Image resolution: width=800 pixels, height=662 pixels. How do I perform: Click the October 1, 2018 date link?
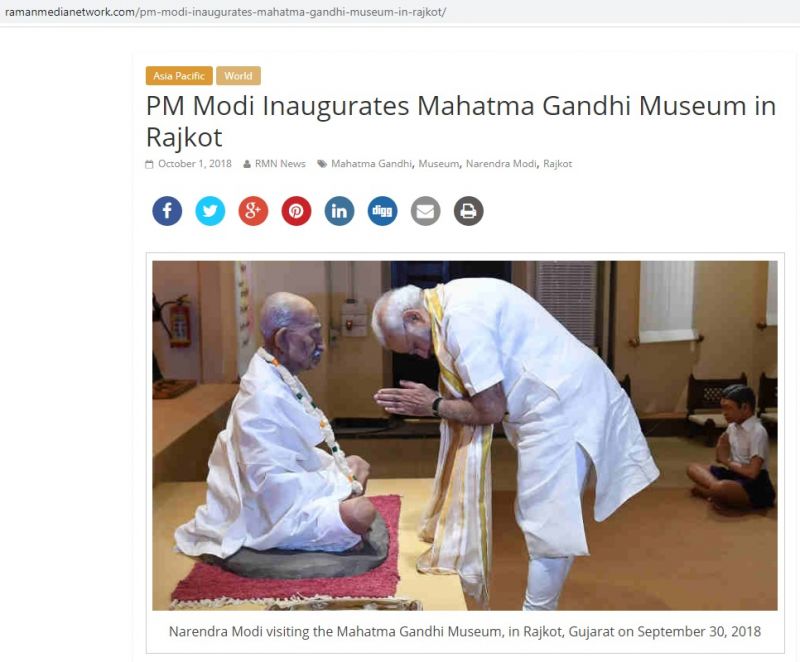194,164
